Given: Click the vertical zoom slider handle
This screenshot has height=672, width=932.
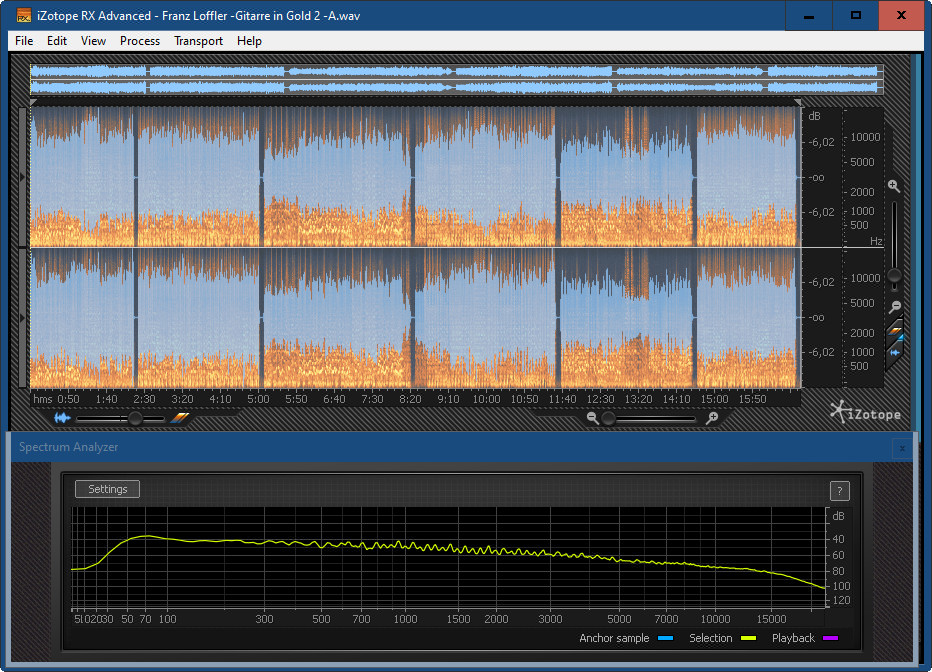Looking at the screenshot, I should coord(894,275).
